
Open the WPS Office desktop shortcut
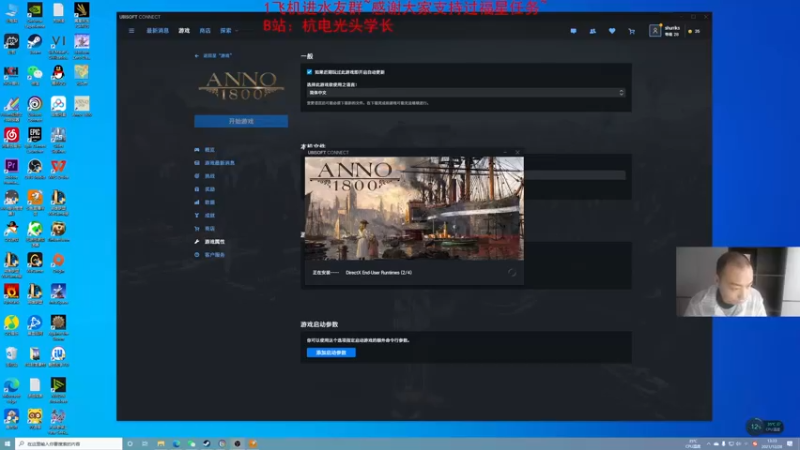pyautogui.click(x=58, y=169)
